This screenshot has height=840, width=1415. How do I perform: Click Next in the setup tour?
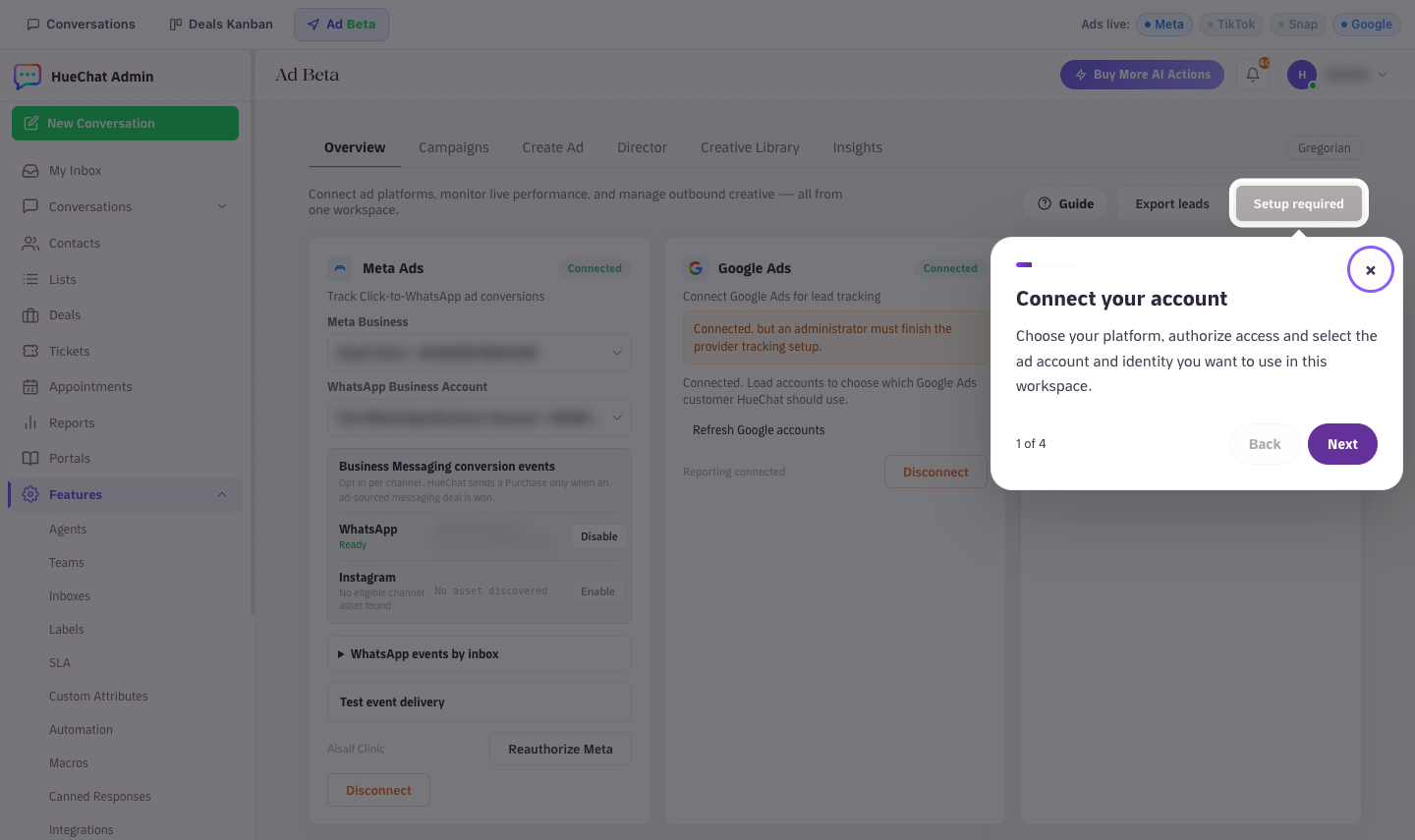coord(1342,444)
